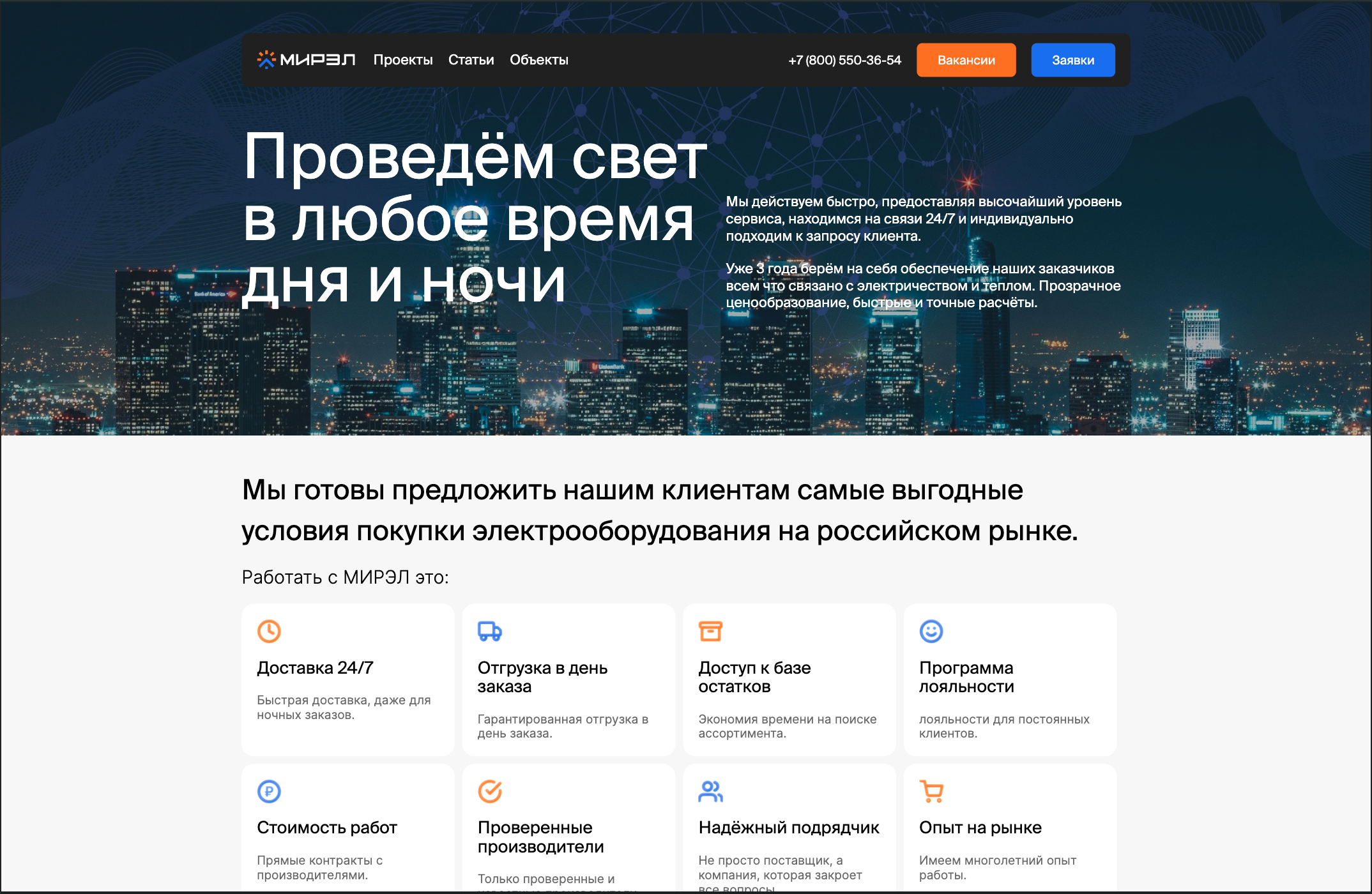The height and width of the screenshot is (894, 1372).
Task: Click the text Гарантированная отгрузка в день заказа
Action: click(x=563, y=726)
